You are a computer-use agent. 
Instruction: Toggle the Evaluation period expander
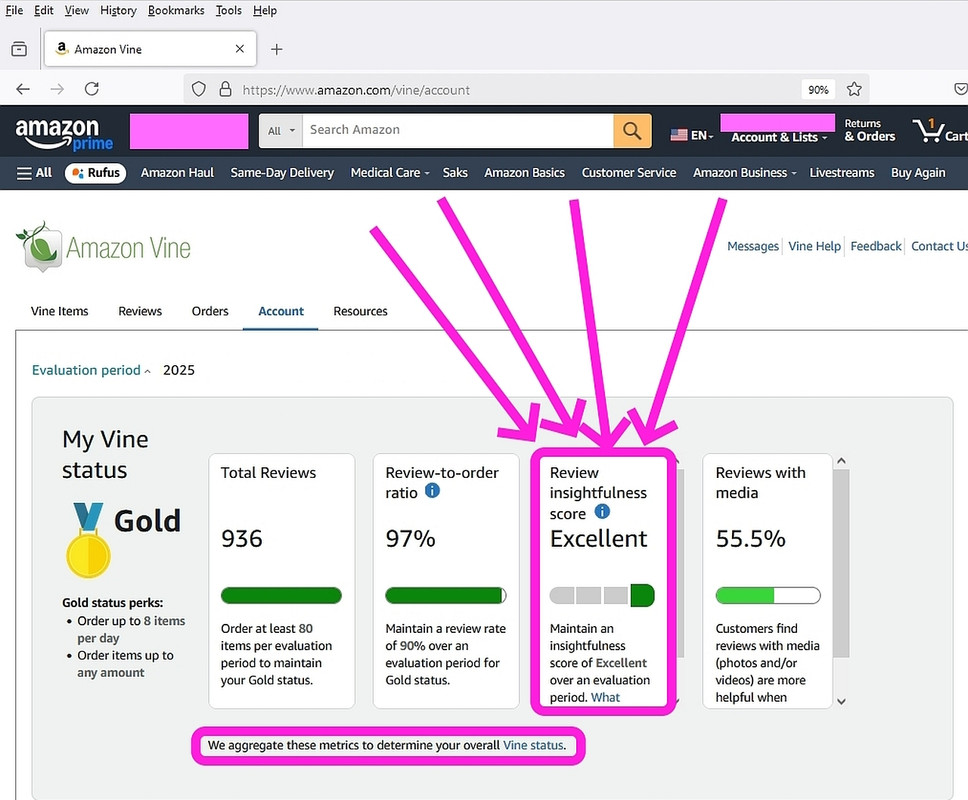coord(91,370)
